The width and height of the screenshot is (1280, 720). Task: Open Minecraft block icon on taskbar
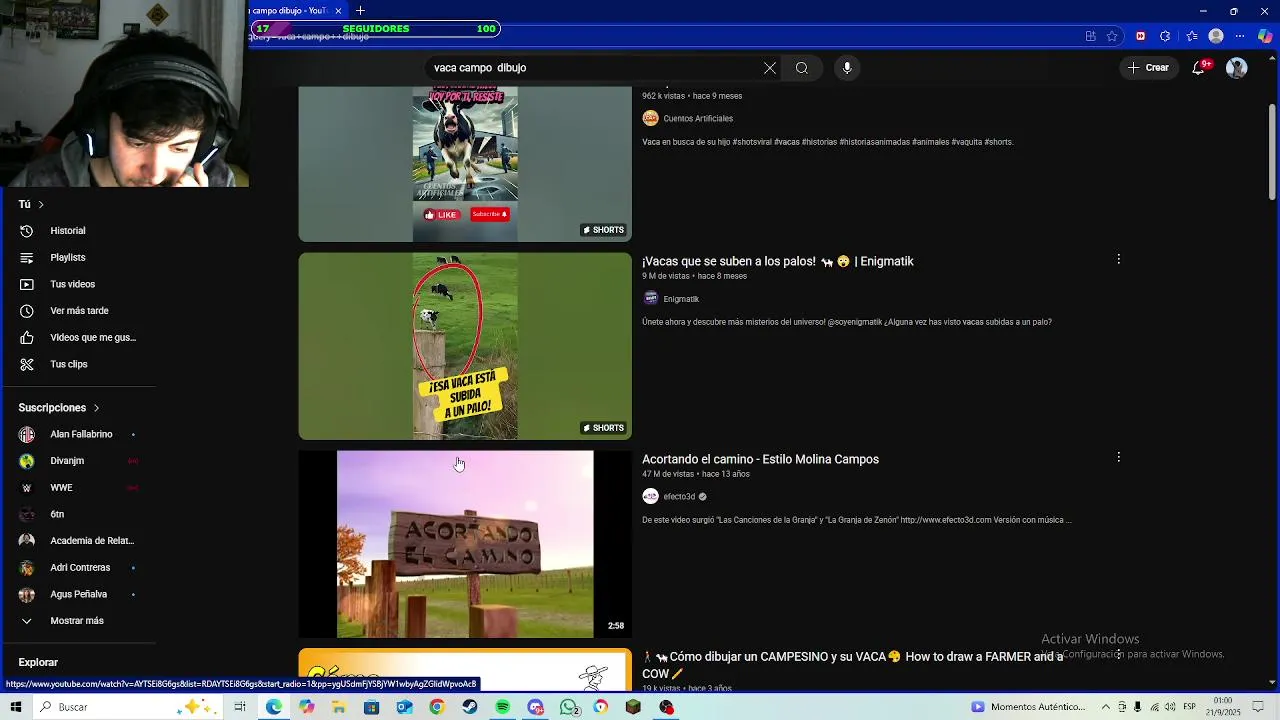pos(633,707)
